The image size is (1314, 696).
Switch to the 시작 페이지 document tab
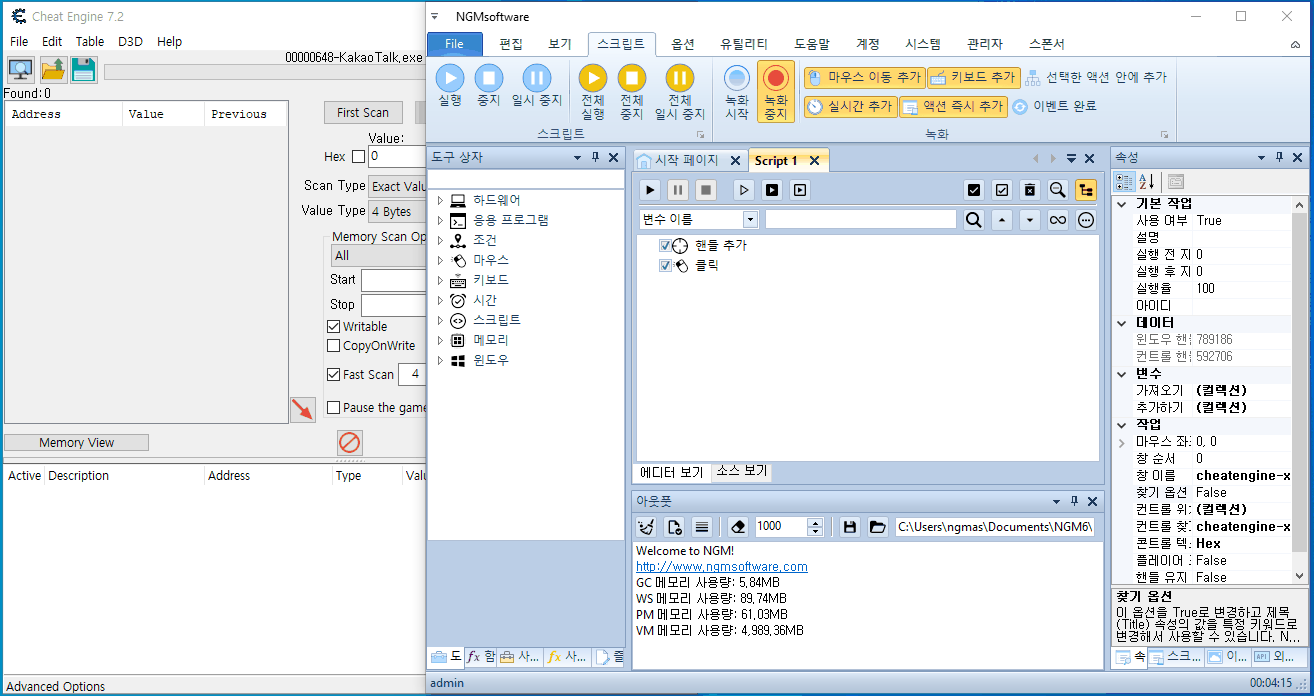[x=686, y=160]
